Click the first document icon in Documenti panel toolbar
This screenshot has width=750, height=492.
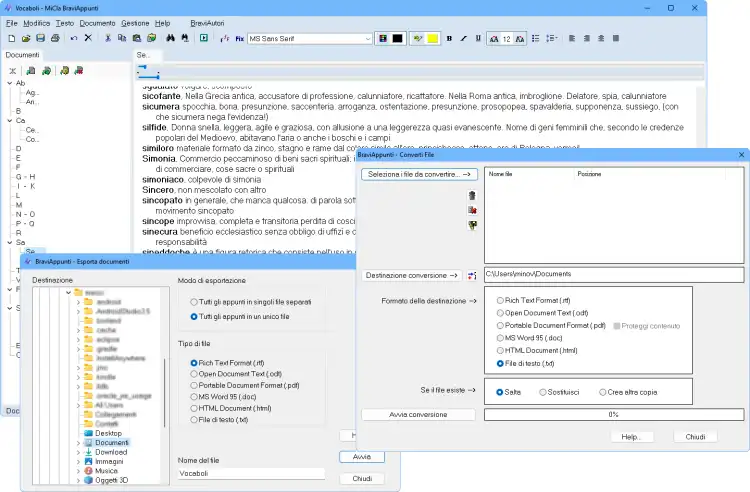point(31,71)
